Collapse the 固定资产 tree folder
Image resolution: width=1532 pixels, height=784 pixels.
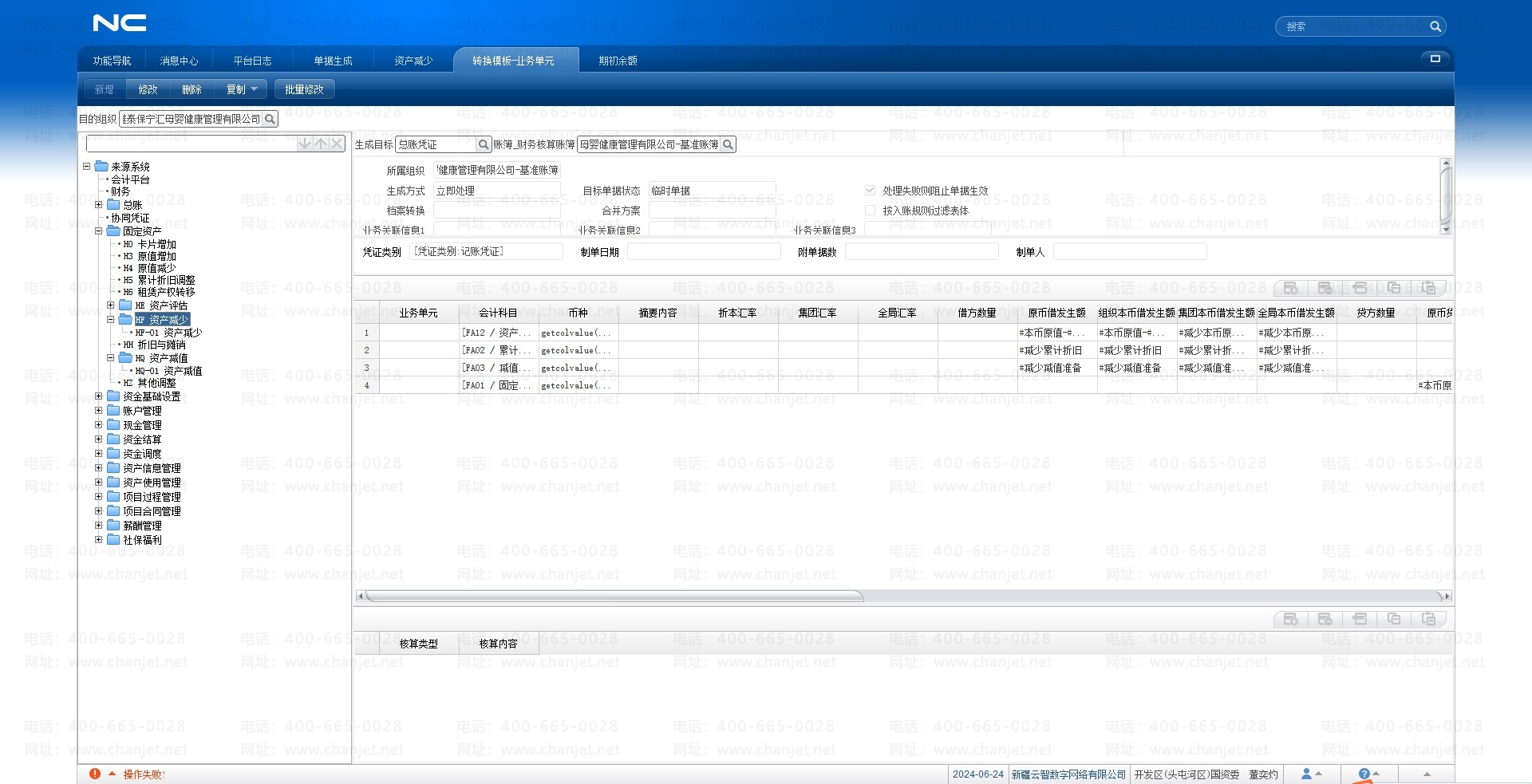click(x=99, y=231)
